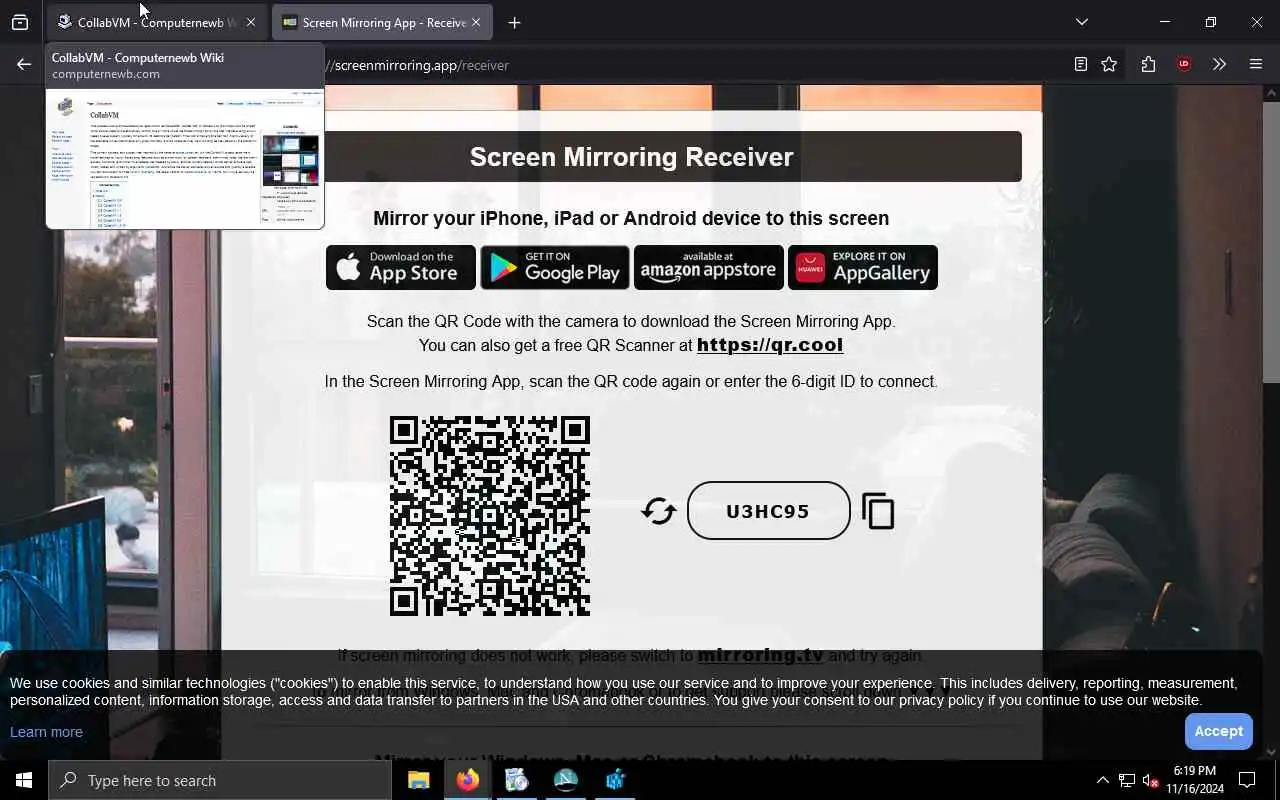Open the App Store download badge
Viewport: 1280px width, 800px height.
point(401,267)
